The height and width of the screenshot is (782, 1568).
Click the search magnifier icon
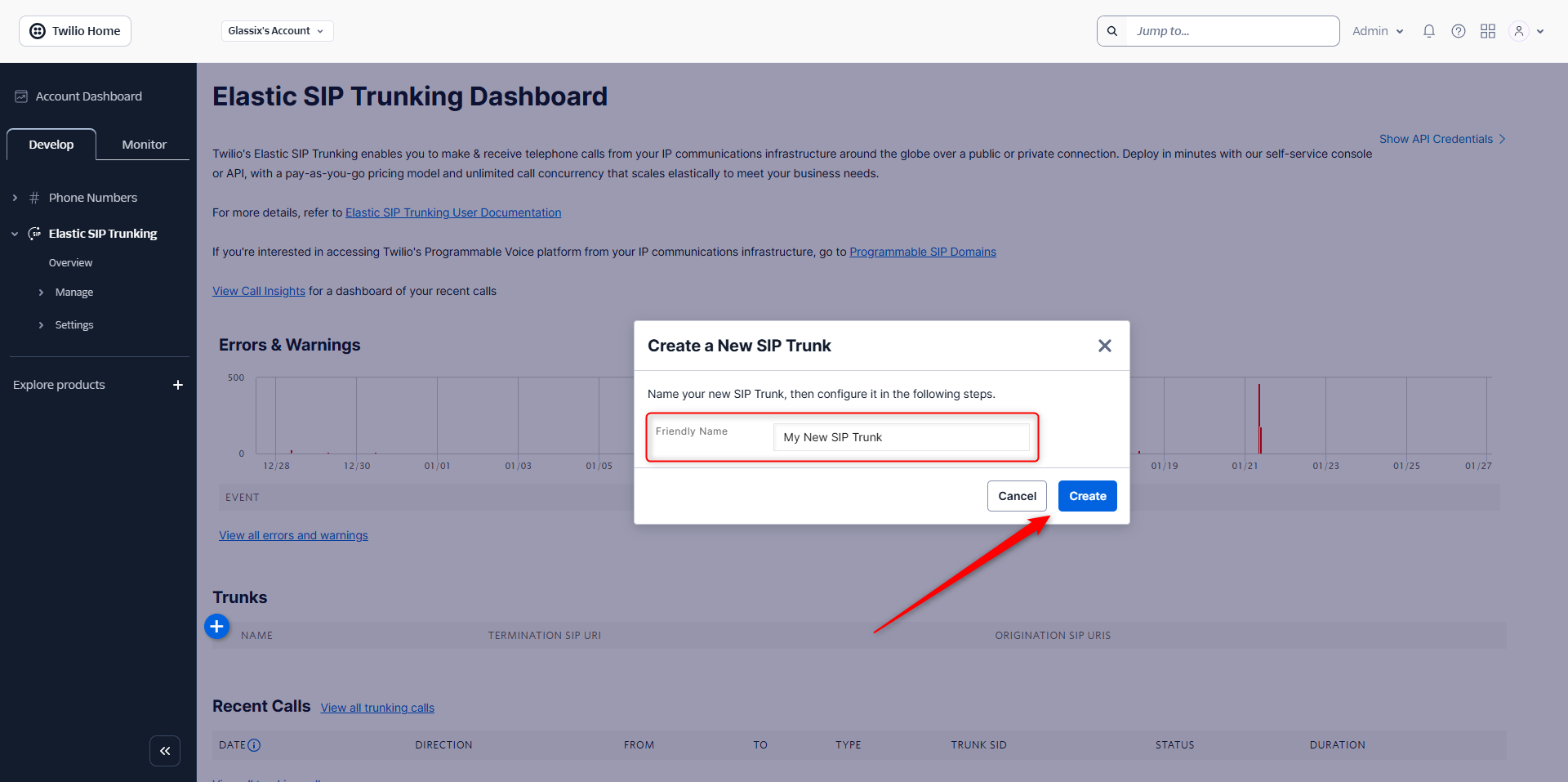pyautogui.click(x=1112, y=31)
